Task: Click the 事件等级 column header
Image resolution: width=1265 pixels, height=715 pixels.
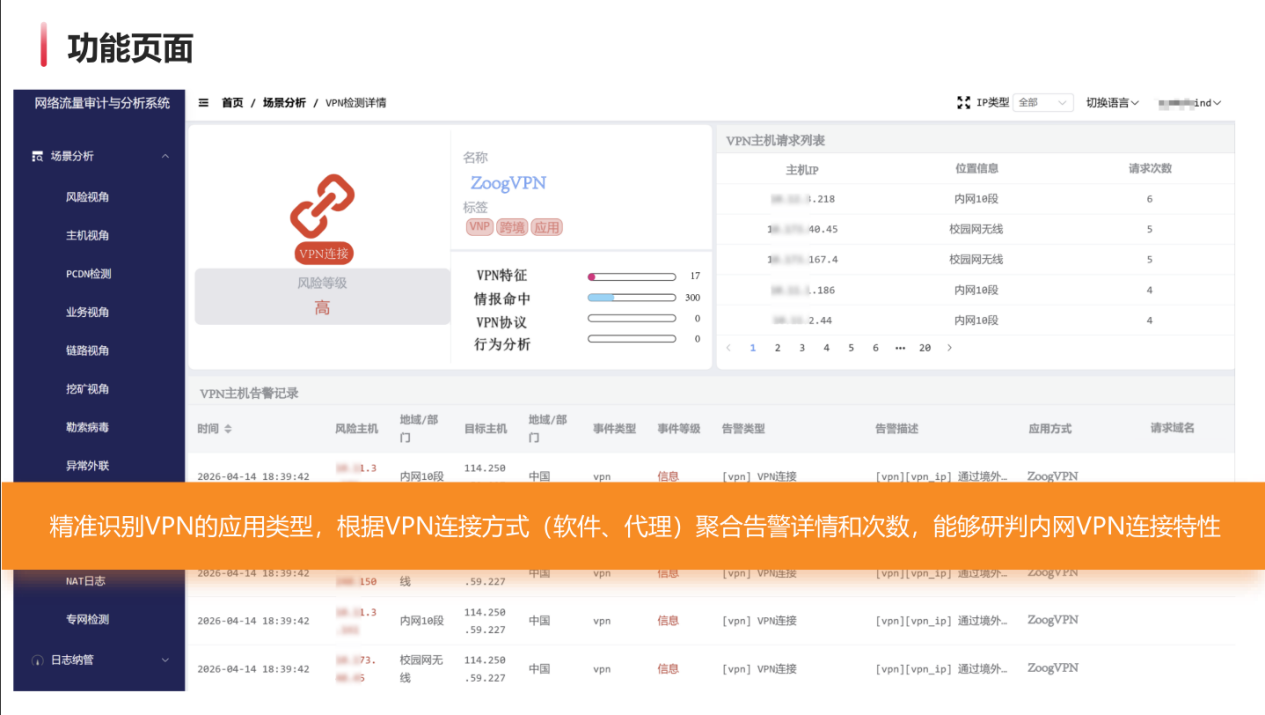Action: (679, 428)
